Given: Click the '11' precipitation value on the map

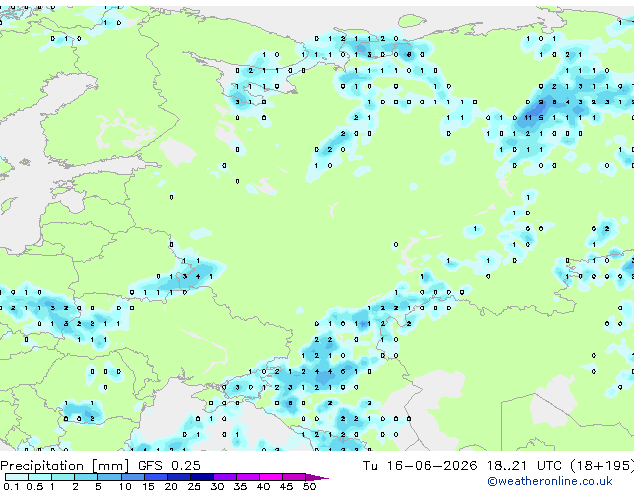Looking at the screenshot, I should [x=528, y=118].
